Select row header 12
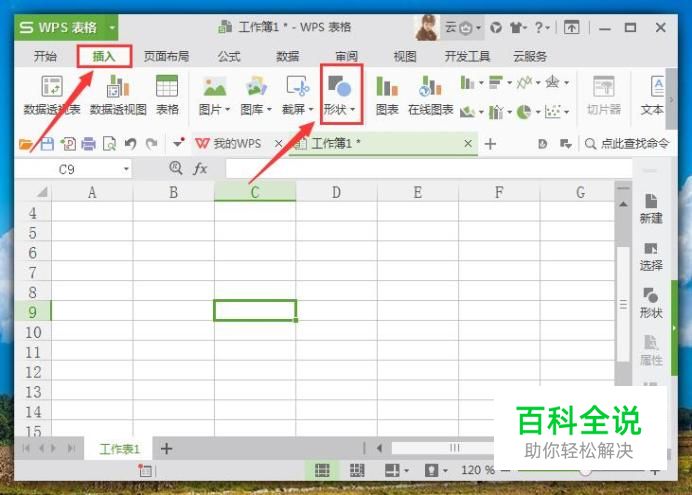 (33, 372)
